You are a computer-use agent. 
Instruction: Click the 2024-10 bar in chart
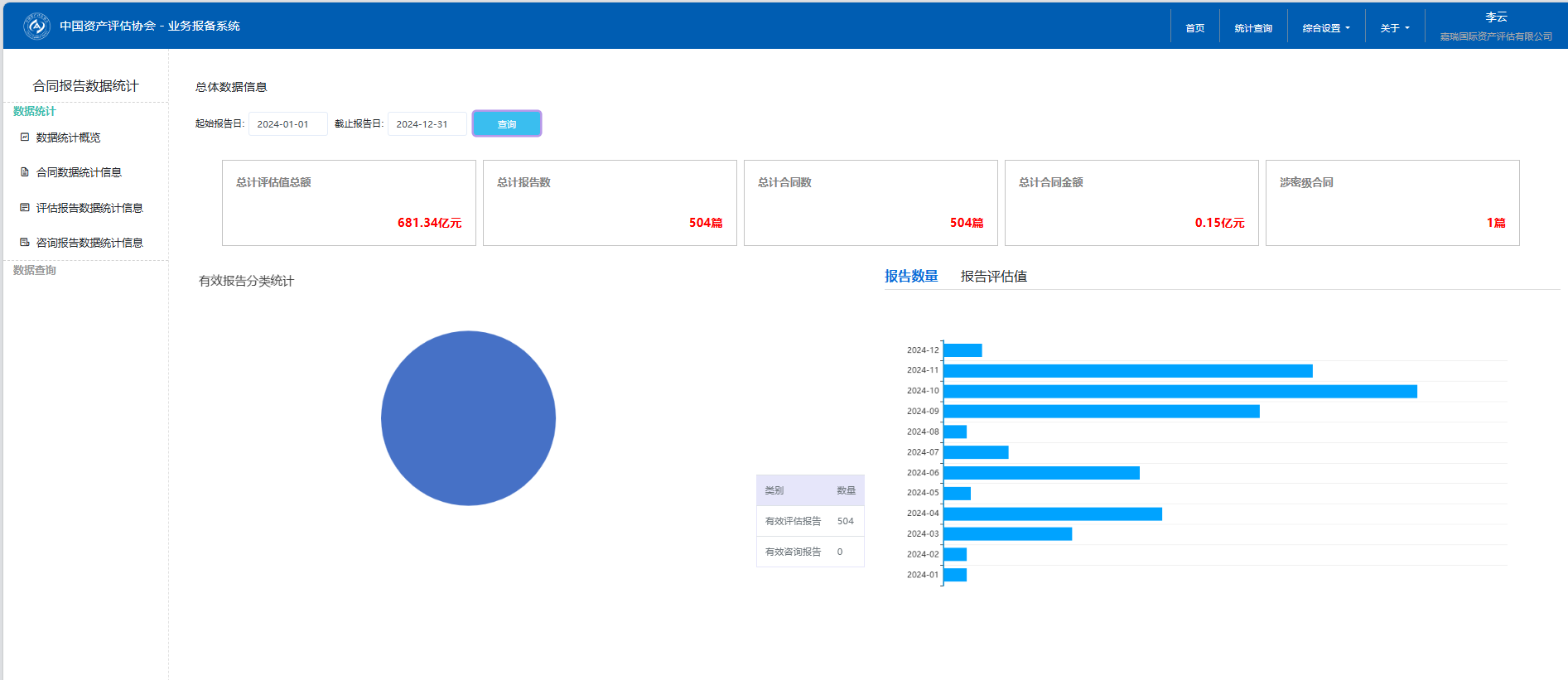pyautogui.click(x=1180, y=391)
